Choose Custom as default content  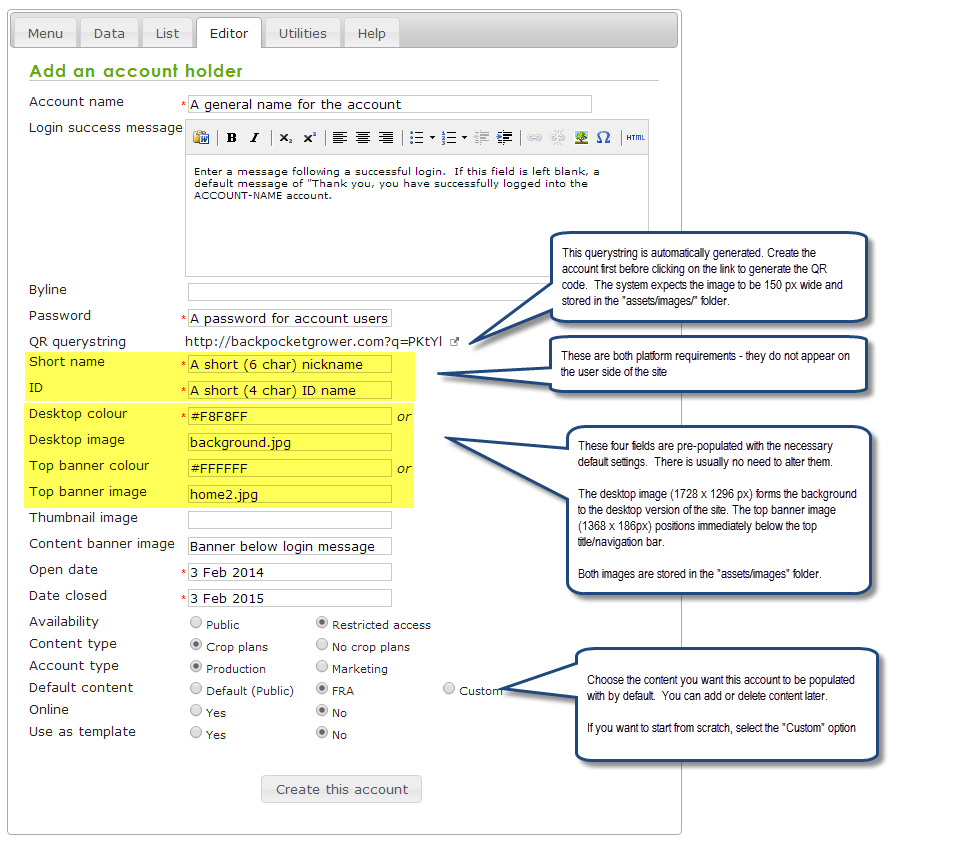pos(449,689)
